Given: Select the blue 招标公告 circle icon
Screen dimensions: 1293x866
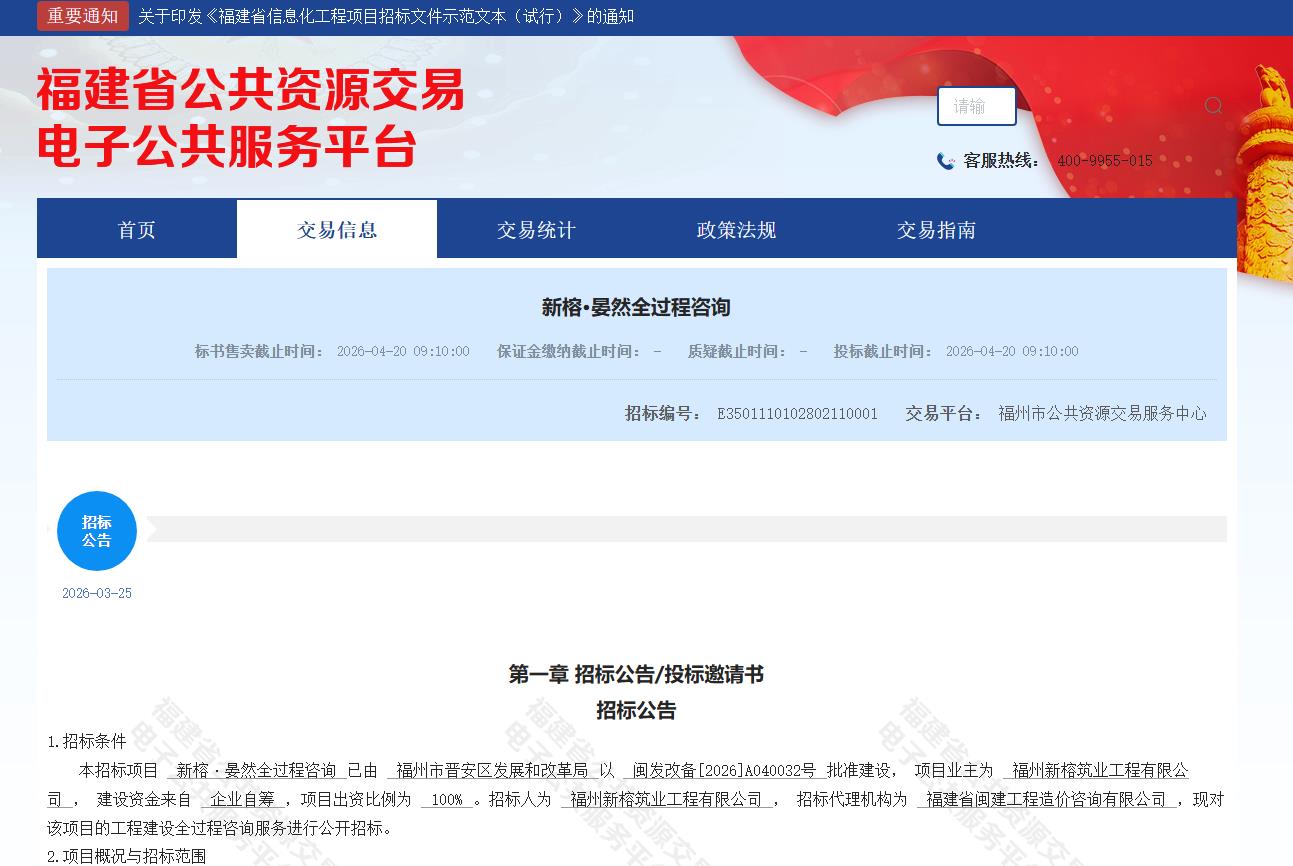Looking at the screenshot, I should 97,531.
